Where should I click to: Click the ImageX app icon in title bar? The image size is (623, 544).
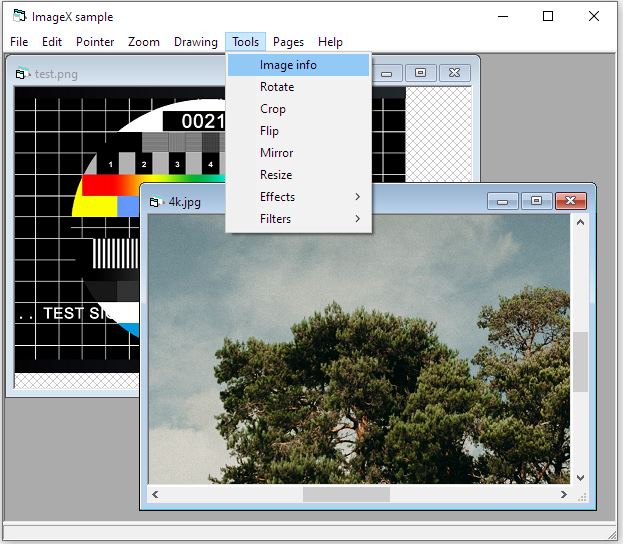click(x=19, y=16)
